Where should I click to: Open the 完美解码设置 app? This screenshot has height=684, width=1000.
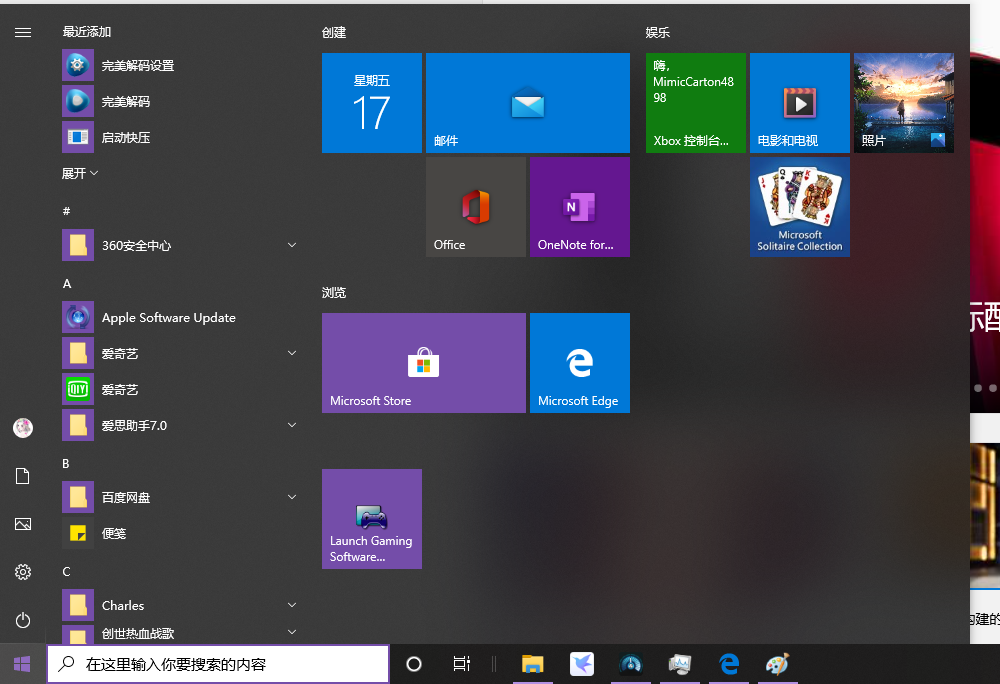pos(179,66)
